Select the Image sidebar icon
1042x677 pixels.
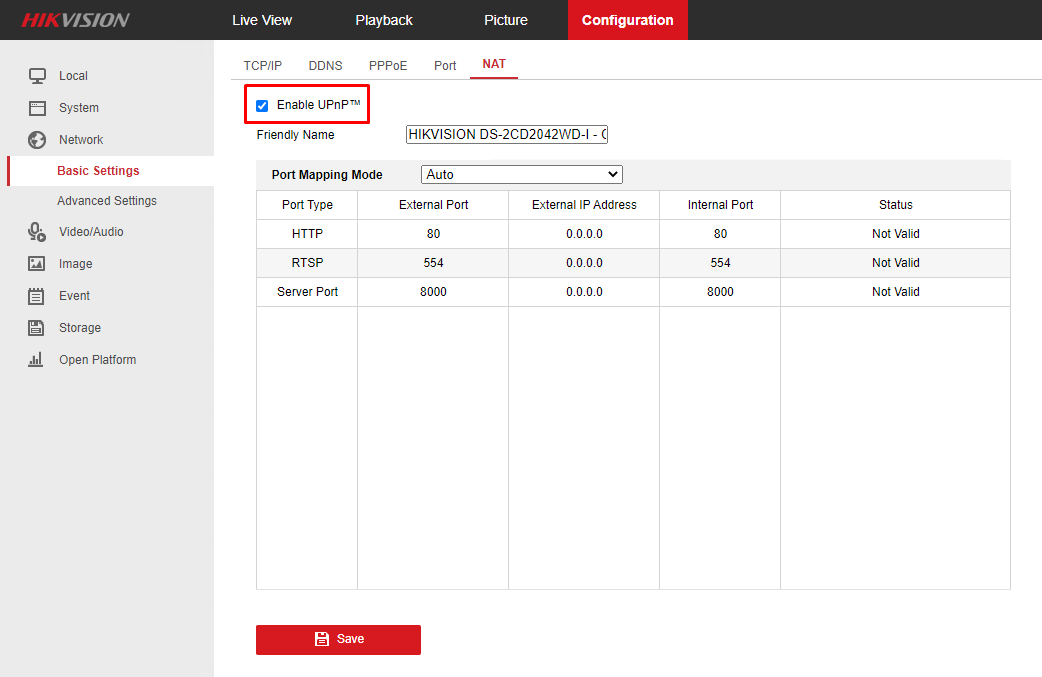coord(37,263)
